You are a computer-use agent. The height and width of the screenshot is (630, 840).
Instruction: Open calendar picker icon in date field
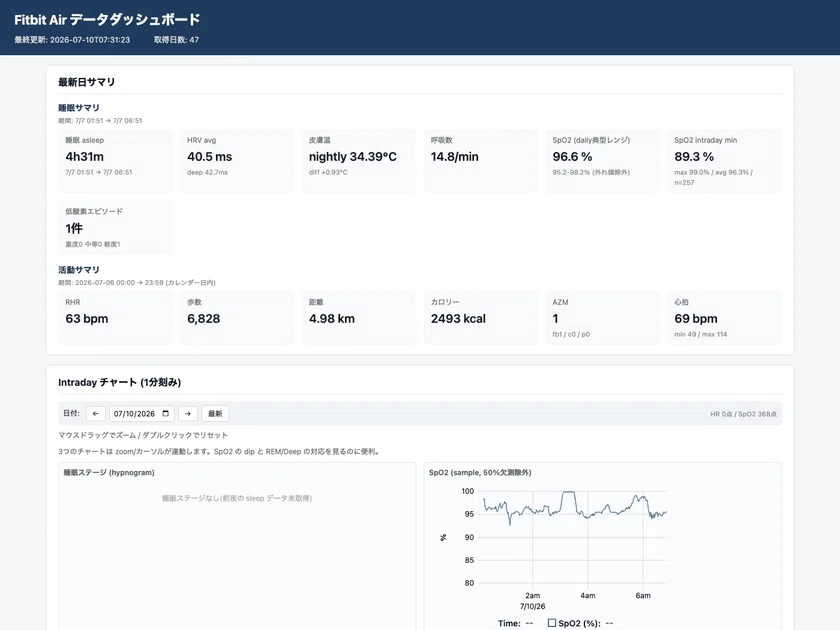point(166,414)
